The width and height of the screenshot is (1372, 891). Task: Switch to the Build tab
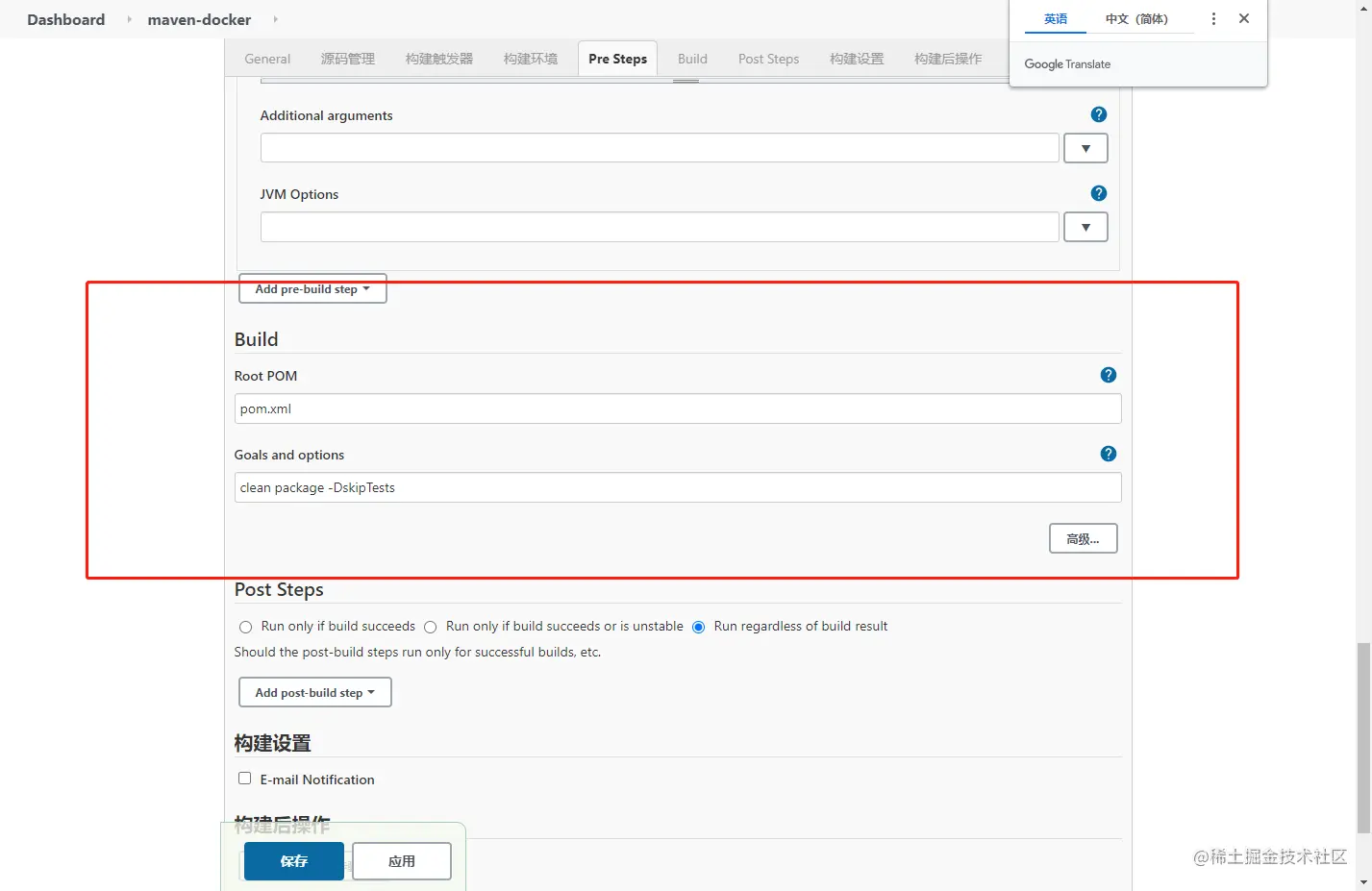point(692,59)
